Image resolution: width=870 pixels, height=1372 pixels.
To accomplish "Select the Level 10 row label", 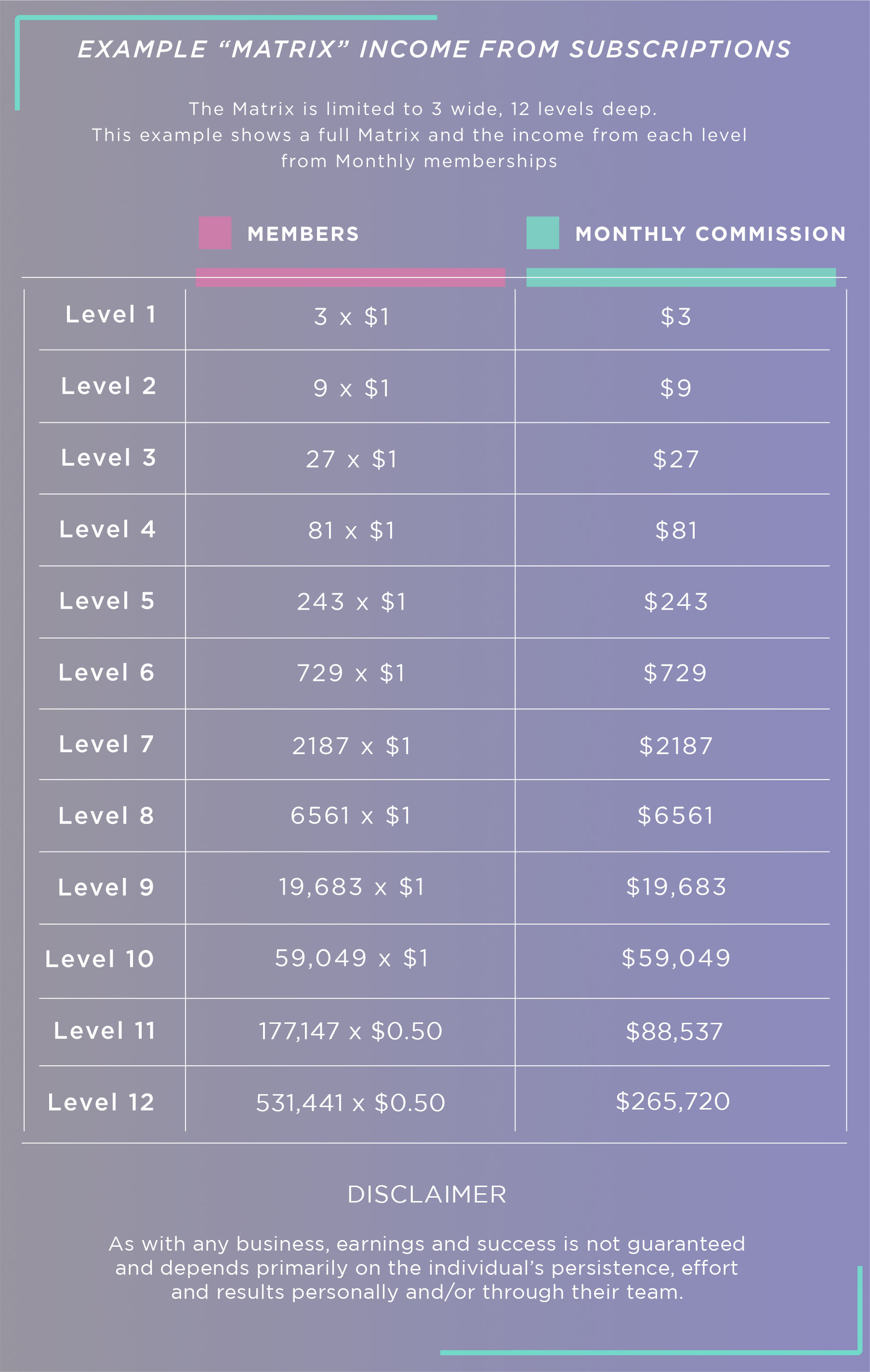I will tap(100, 959).
